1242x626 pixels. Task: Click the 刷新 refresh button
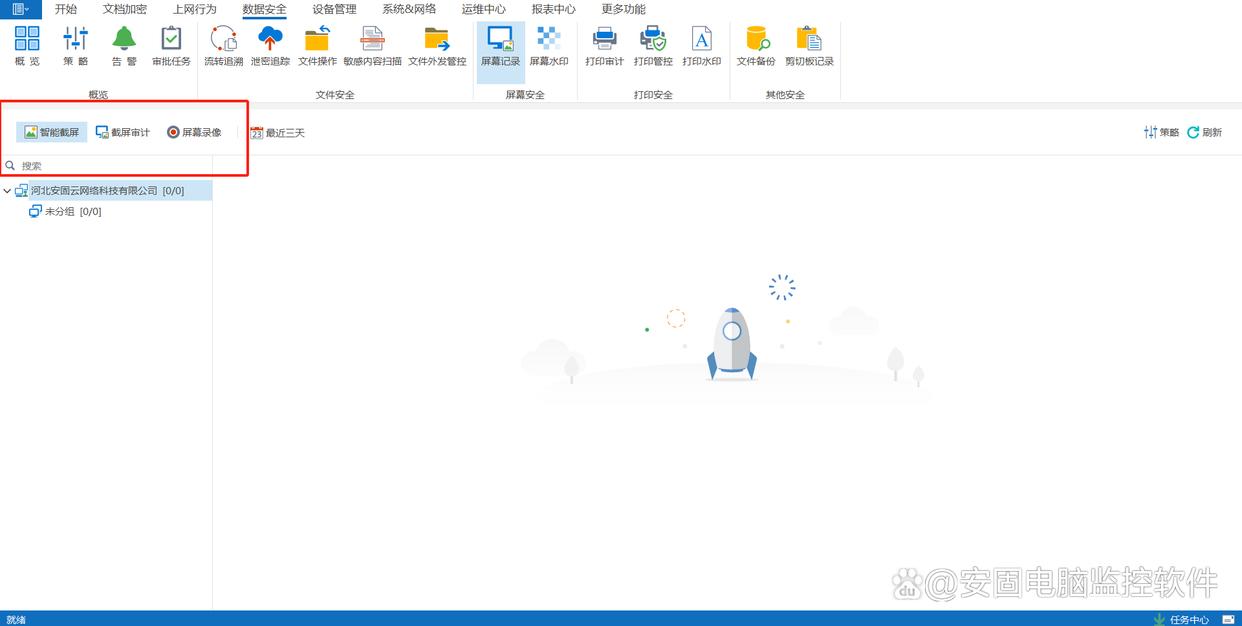1205,132
